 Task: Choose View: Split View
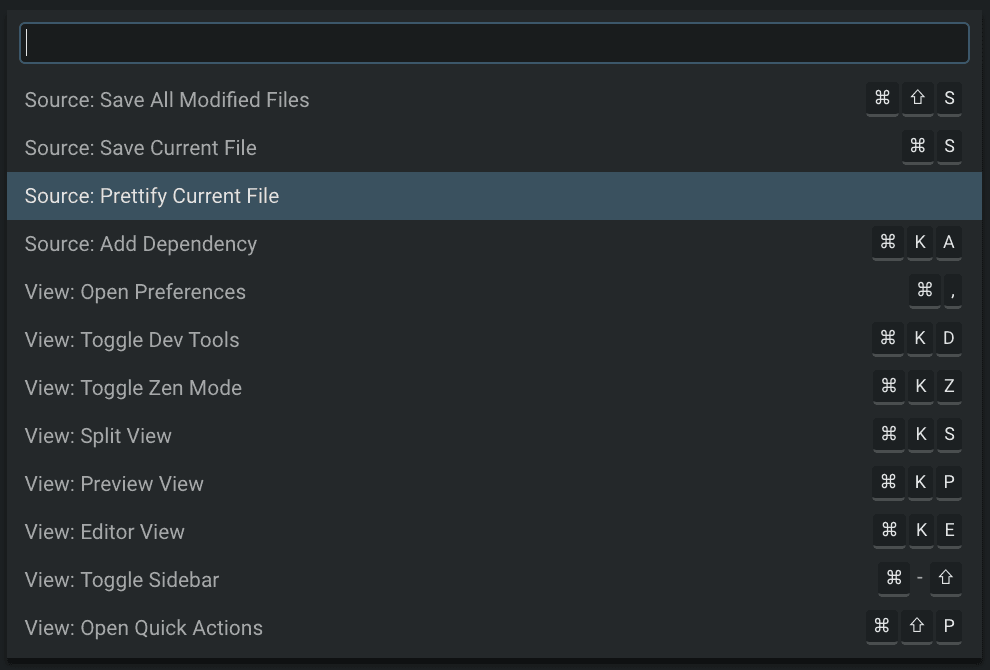(97, 435)
